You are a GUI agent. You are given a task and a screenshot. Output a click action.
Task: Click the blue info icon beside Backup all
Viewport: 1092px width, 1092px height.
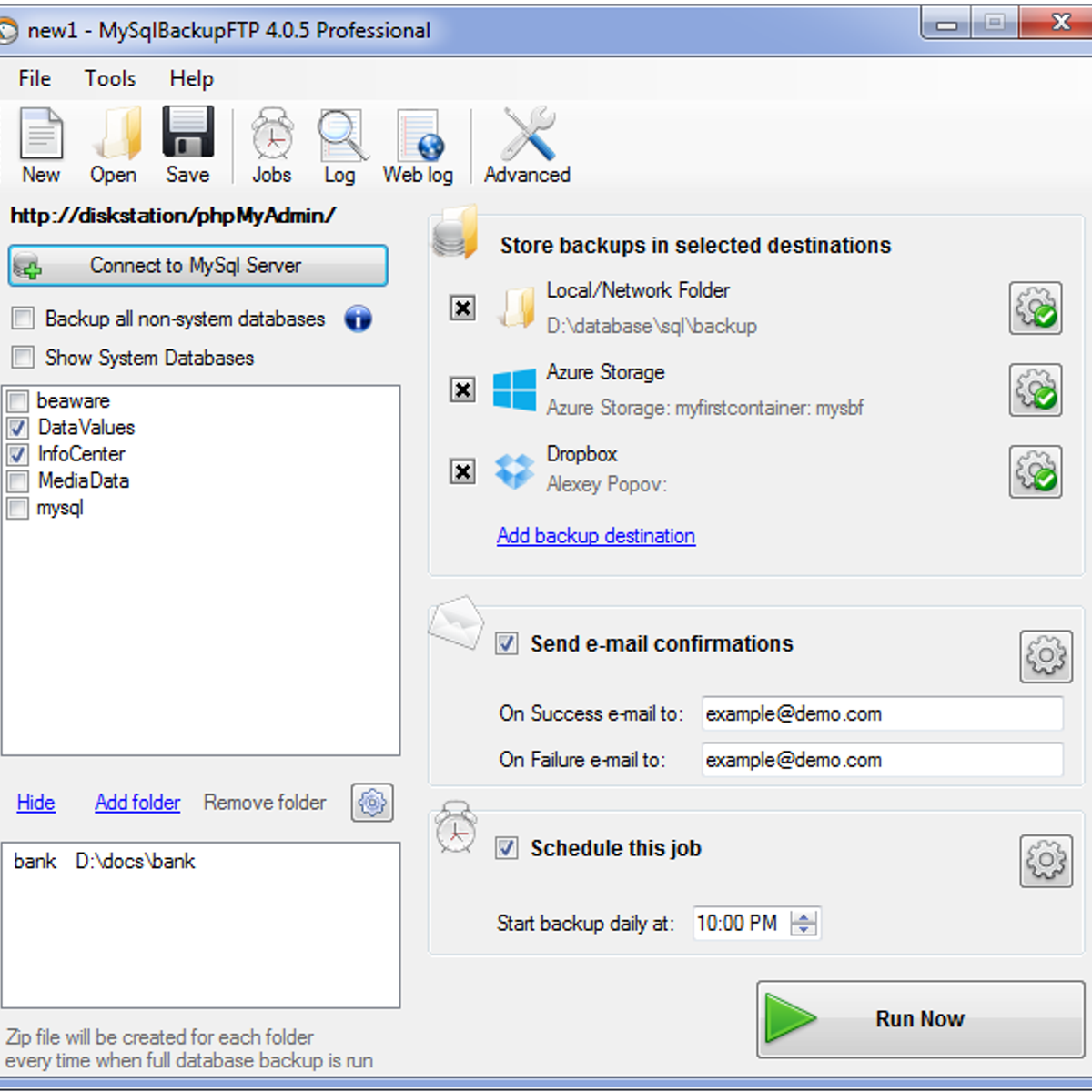click(359, 319)
